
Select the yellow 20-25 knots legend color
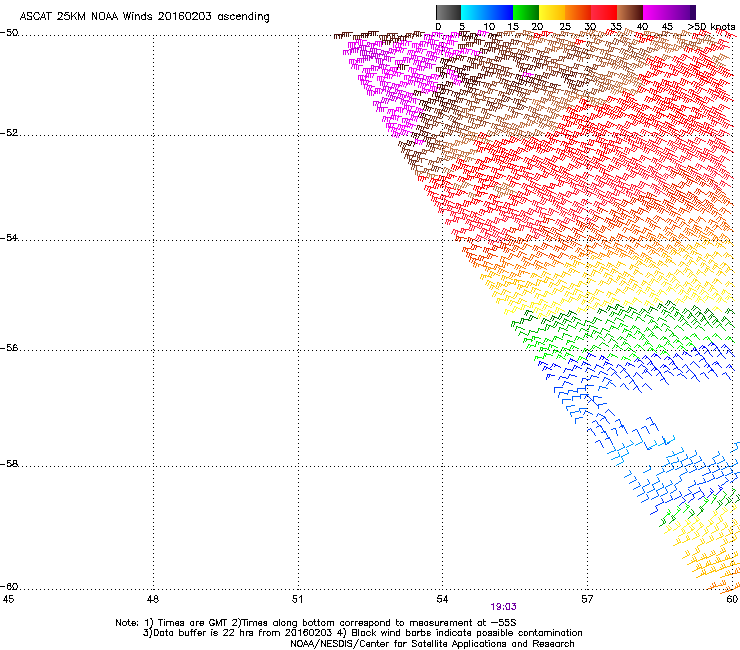[x=552, y=12]
